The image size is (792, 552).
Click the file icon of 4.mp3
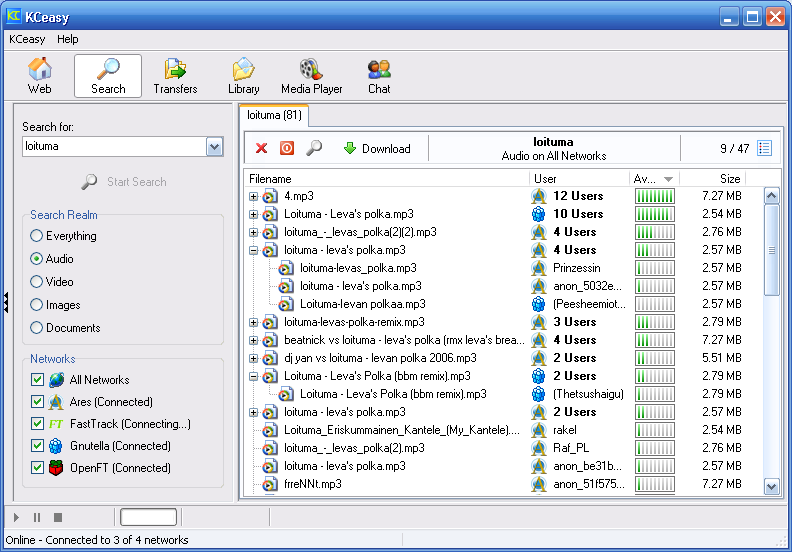coord(270,196)
